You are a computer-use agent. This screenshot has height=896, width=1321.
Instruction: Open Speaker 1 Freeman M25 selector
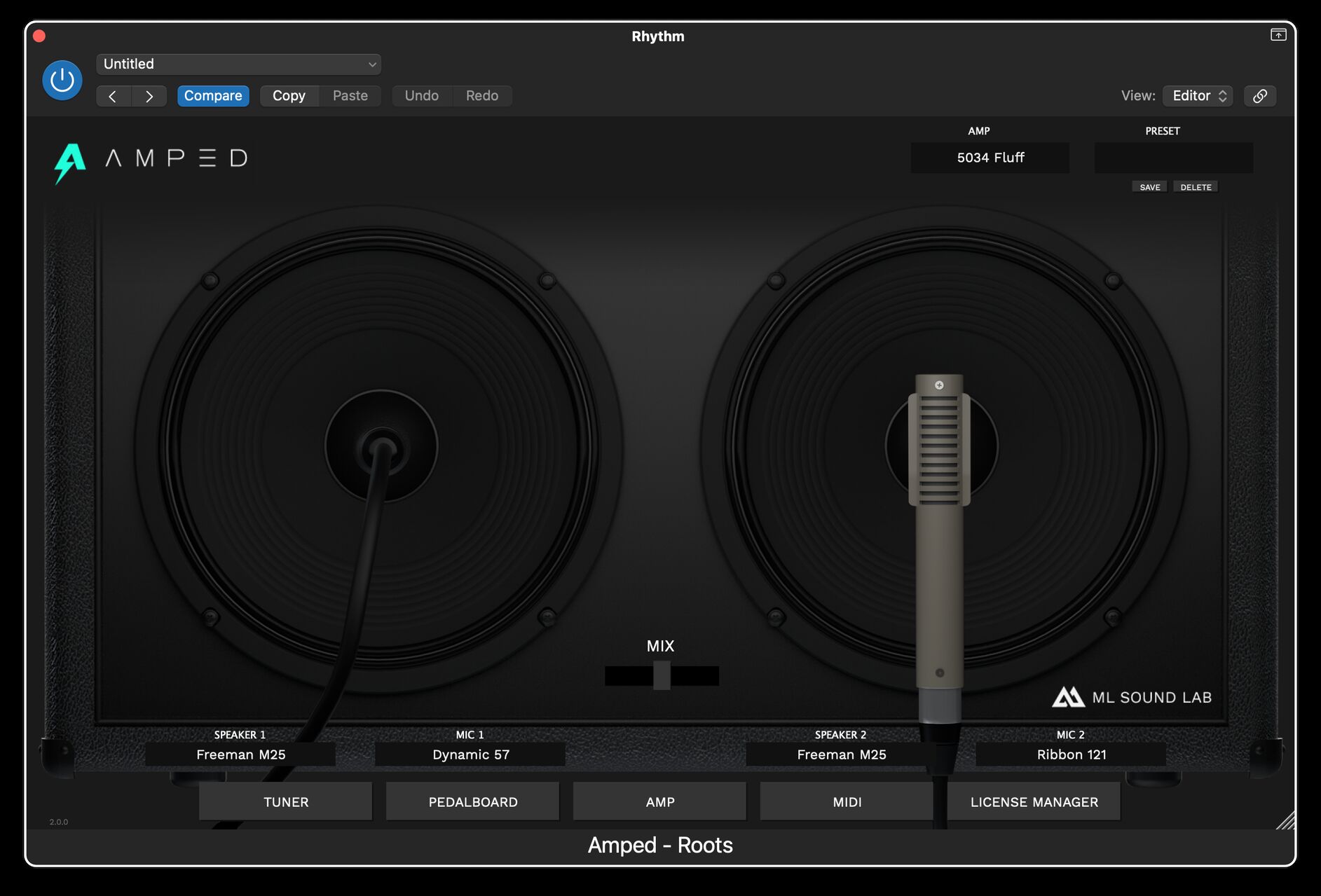click(x=240, y=754)
